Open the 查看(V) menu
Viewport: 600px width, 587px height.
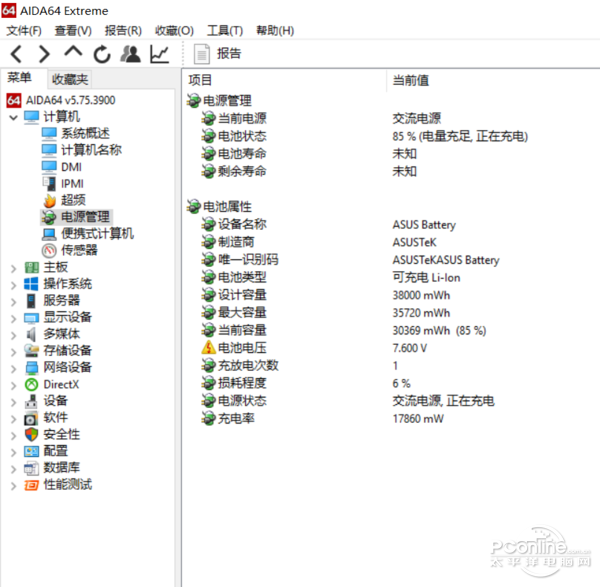click(x=73, y=31)
